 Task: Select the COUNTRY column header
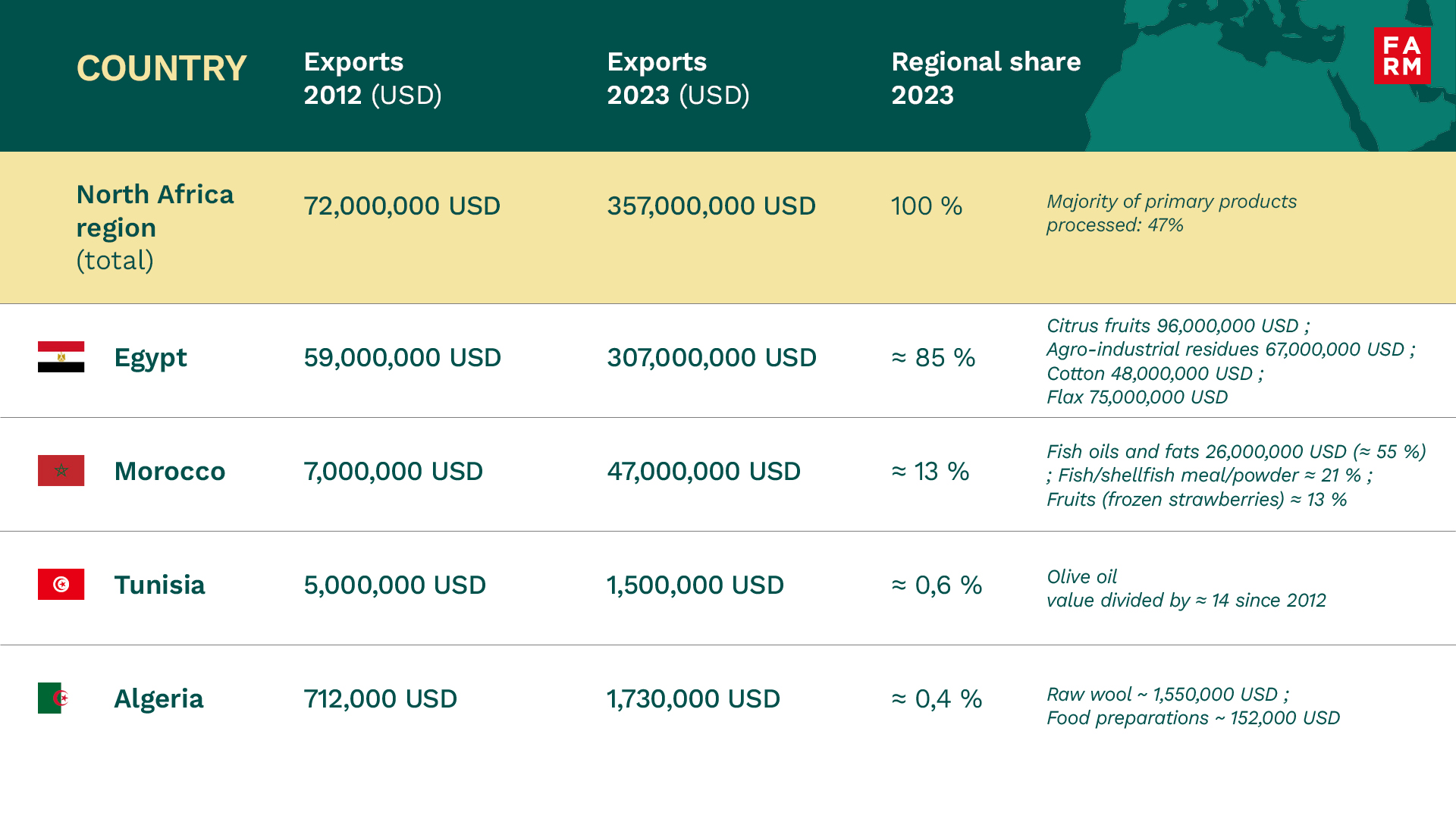[162, 68]
